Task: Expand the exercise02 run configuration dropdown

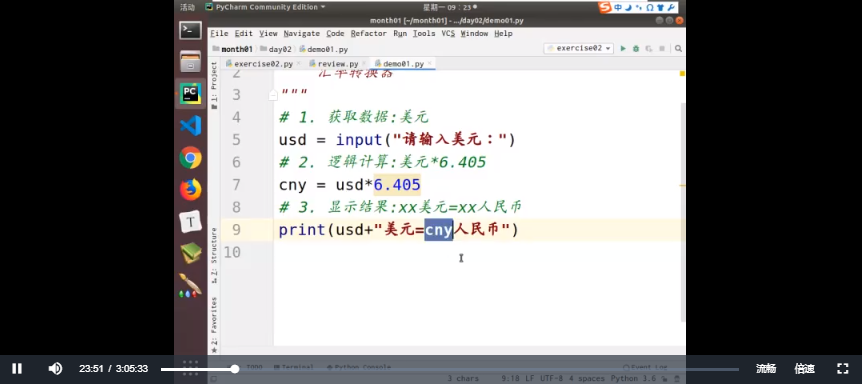Action: tap(579, 48)
